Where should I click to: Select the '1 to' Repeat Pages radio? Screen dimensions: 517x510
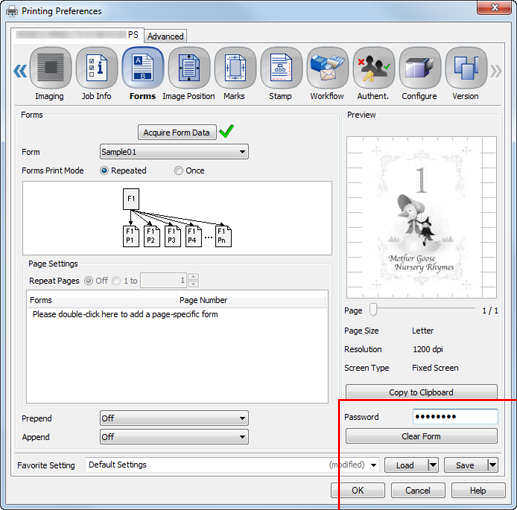point(116,281)
